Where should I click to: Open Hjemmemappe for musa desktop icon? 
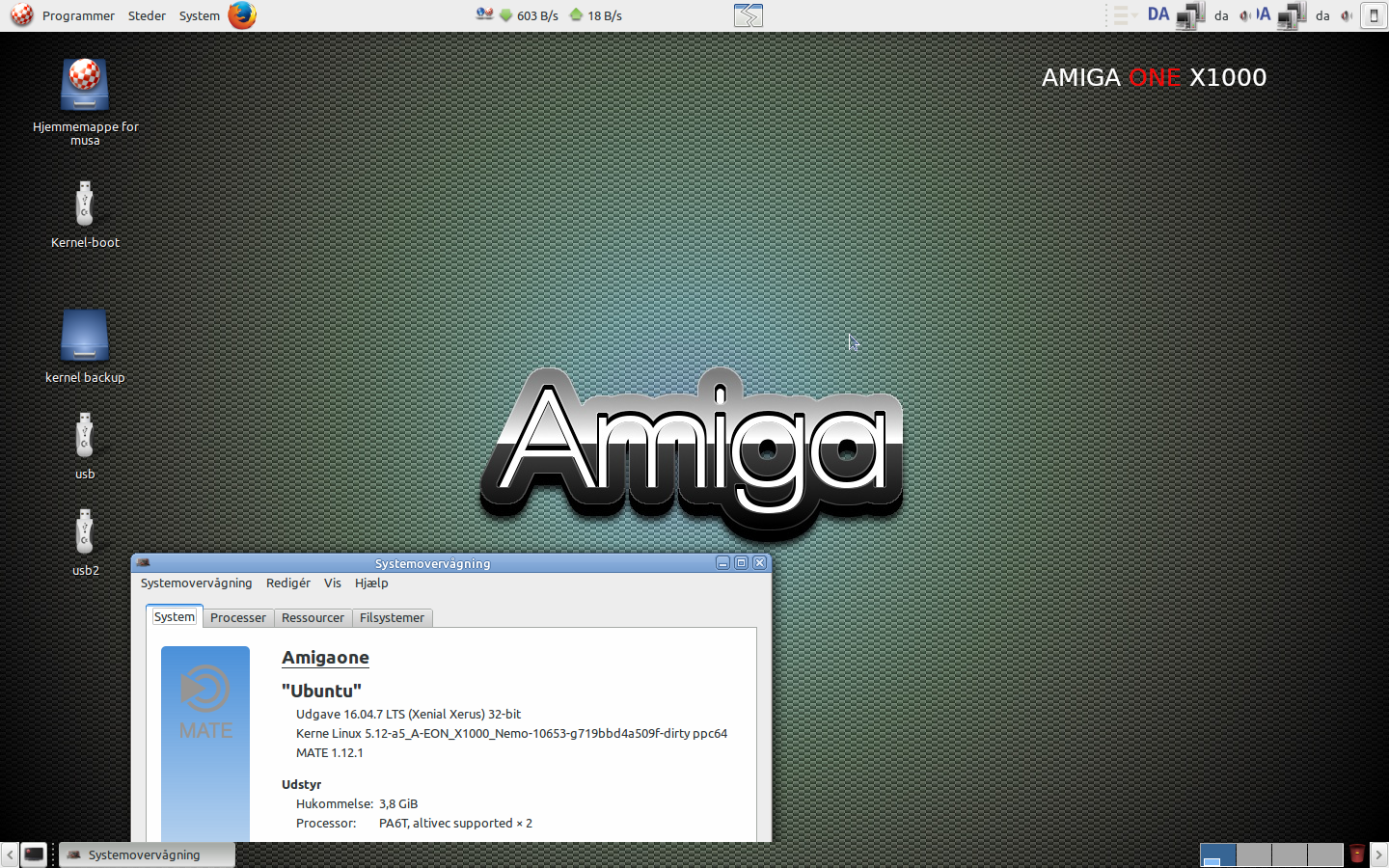[85, 85]
